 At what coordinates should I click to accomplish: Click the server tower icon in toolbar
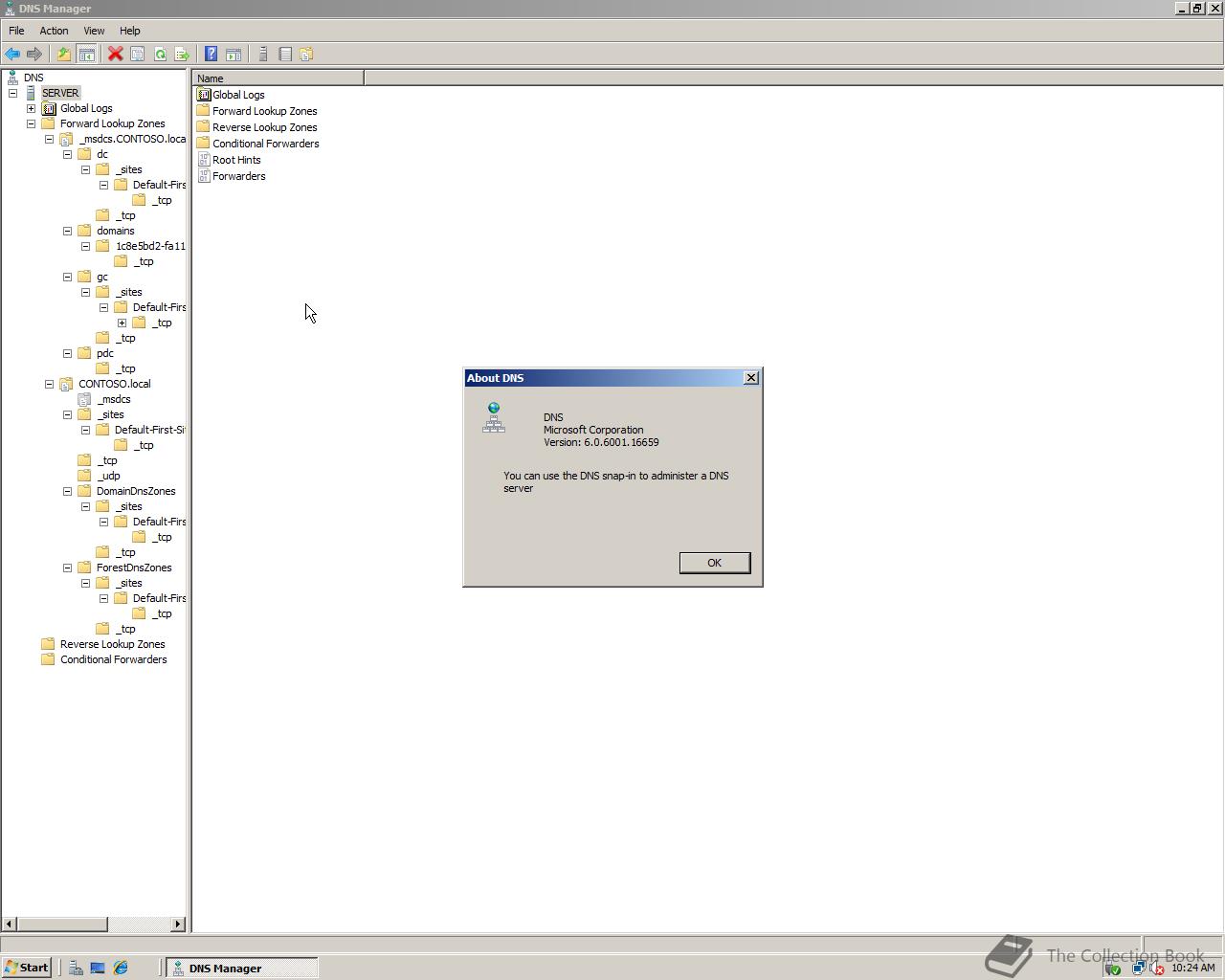[263, 55]
